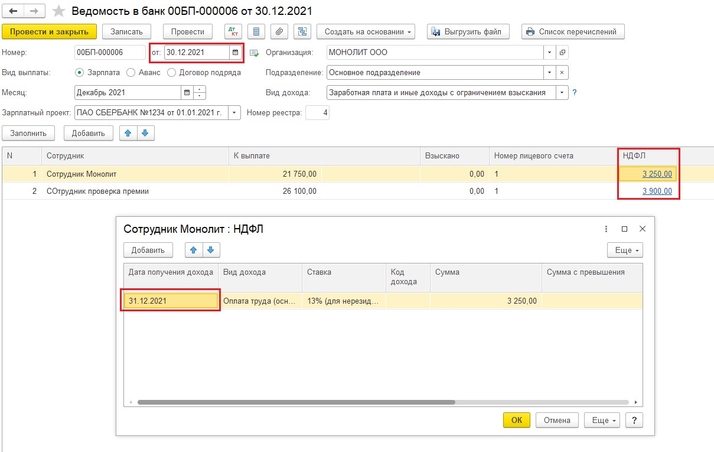Open the Создать на основании menu
The image size is (714, 452).
click(367, 32)
